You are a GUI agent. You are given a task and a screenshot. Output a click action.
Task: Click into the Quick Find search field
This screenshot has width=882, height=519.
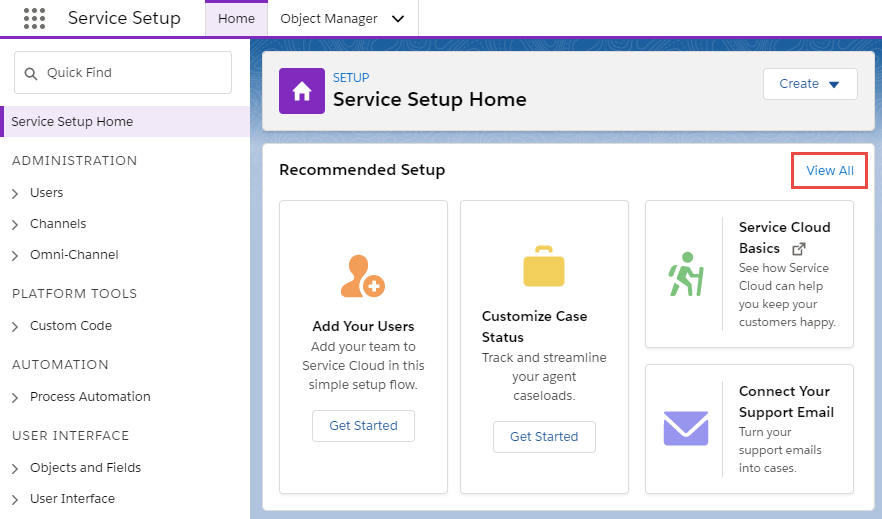(x=123, y=73)
